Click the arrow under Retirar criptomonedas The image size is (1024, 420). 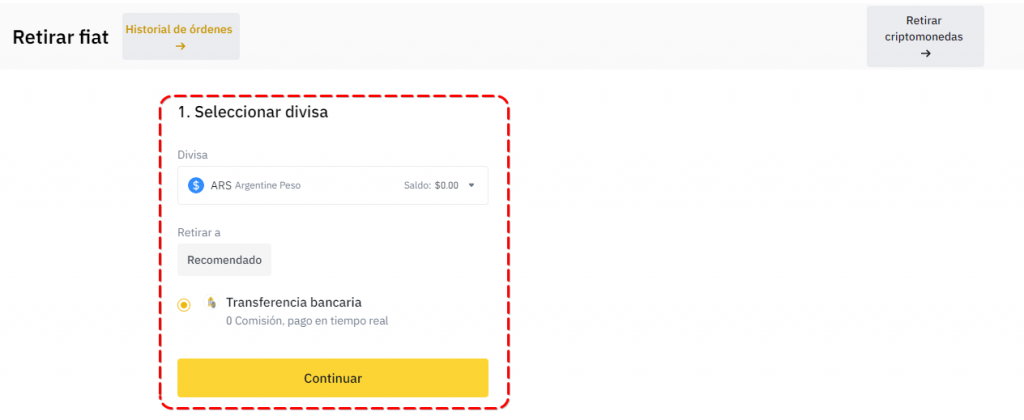(925, 53)
